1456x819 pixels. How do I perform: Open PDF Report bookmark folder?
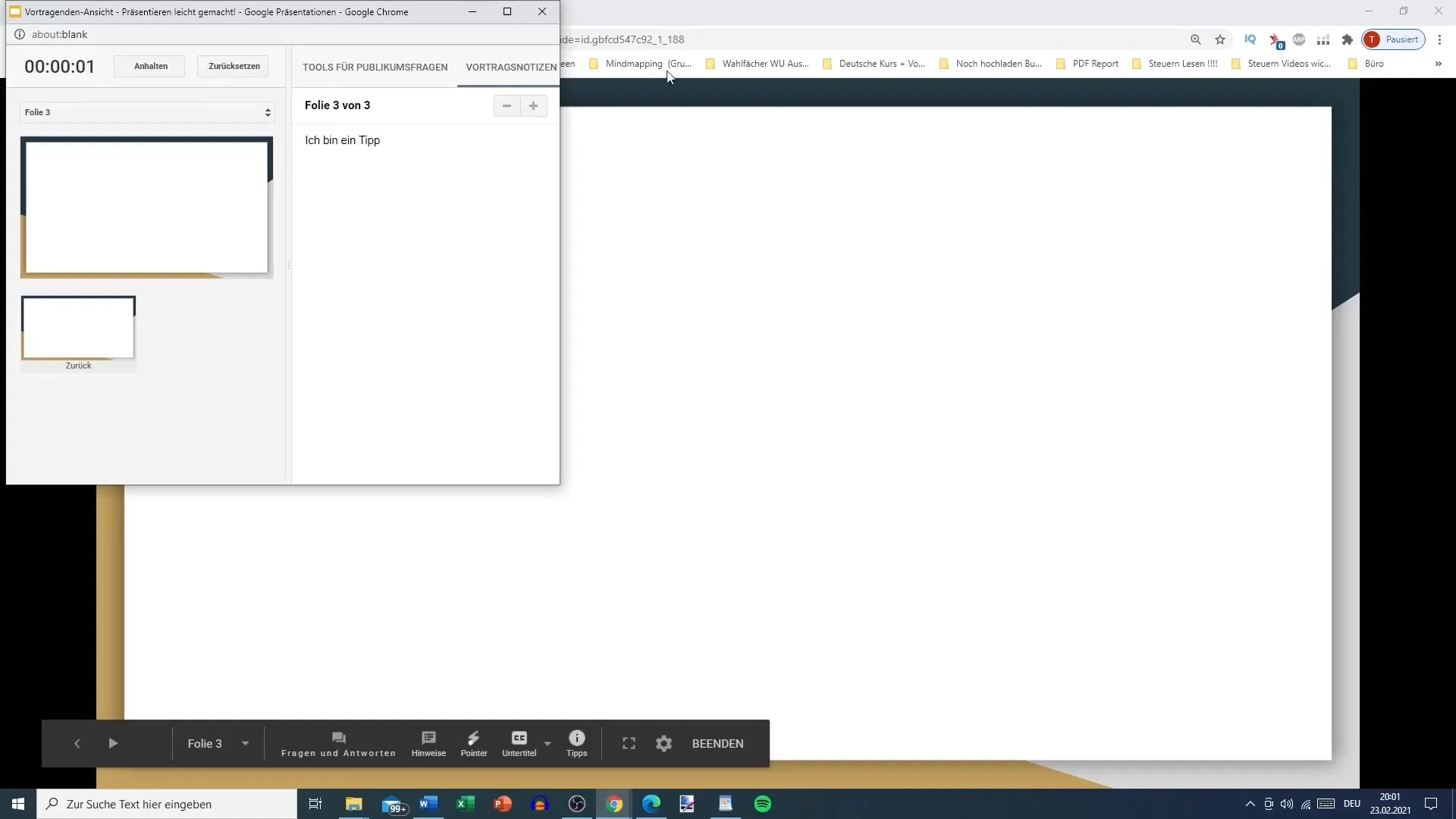point(1087,64)
